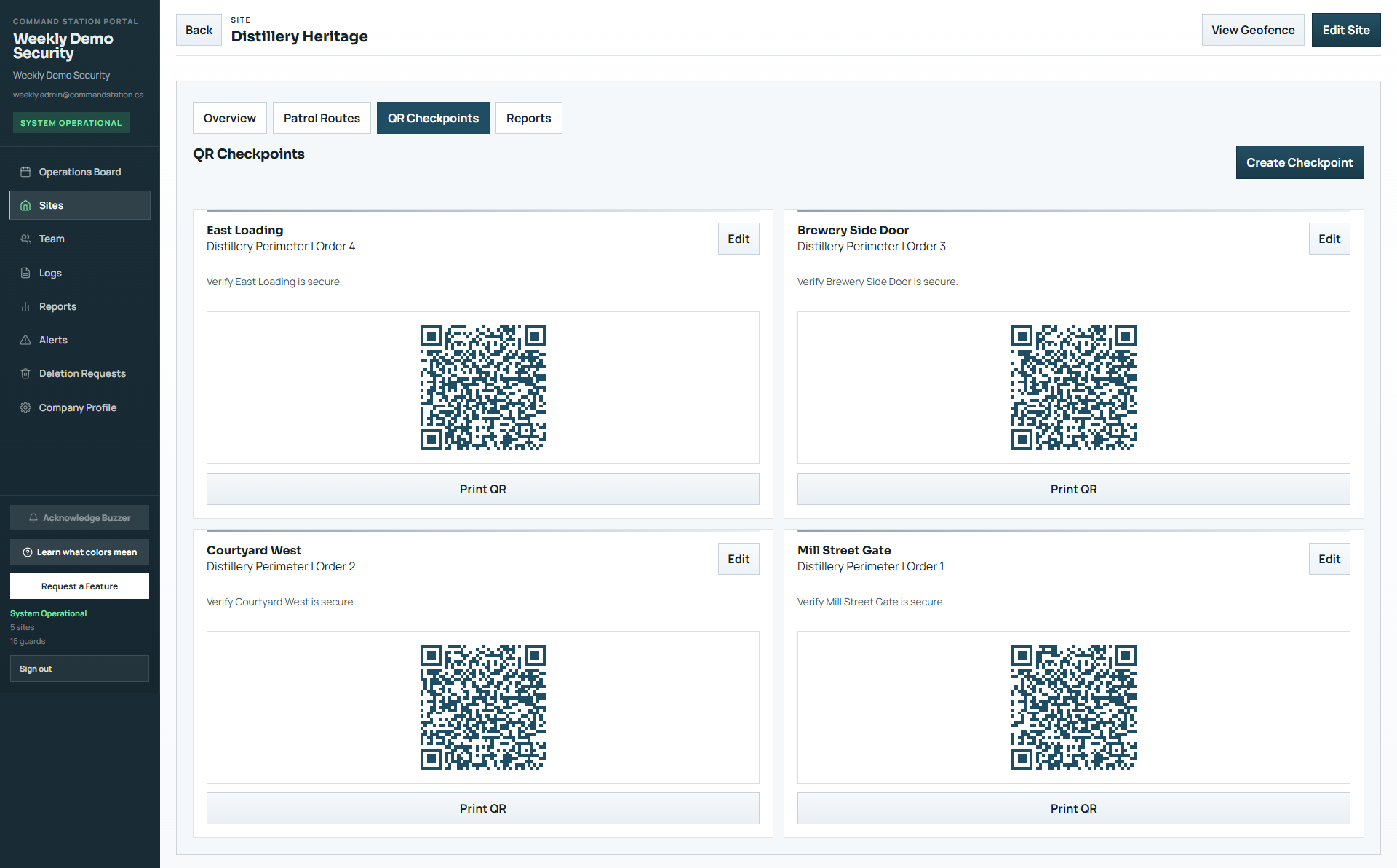Click 'Distillery Perimeter | Order 4' text
This screenshot has height=868, width=1397.
tap(281, 247)
